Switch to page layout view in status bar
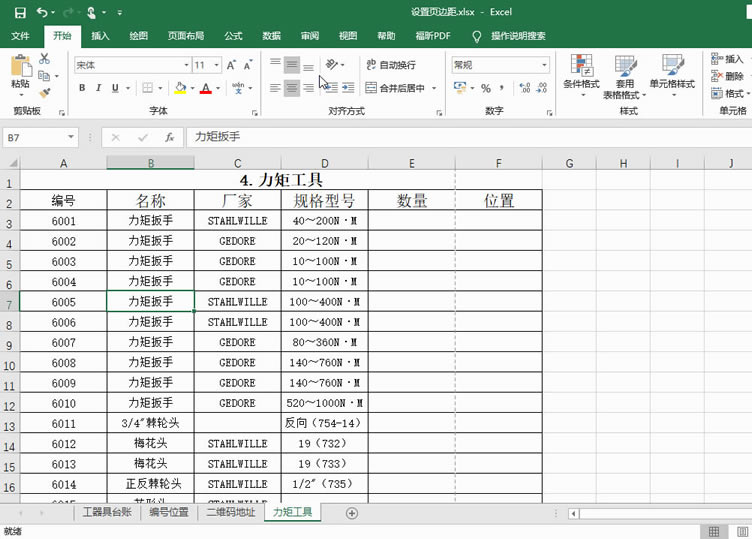This screenshot has width=752, height=539. (741, 531)
